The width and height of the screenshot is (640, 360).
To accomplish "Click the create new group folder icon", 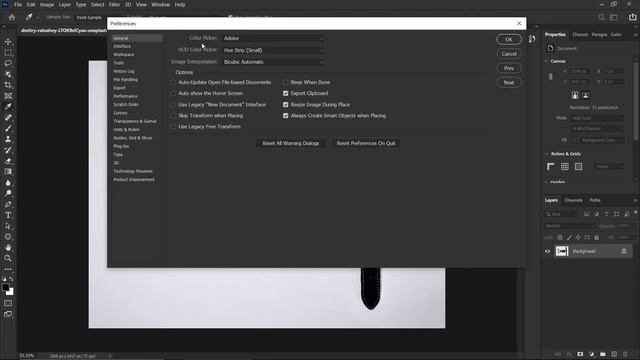I will tap(603, 354).
